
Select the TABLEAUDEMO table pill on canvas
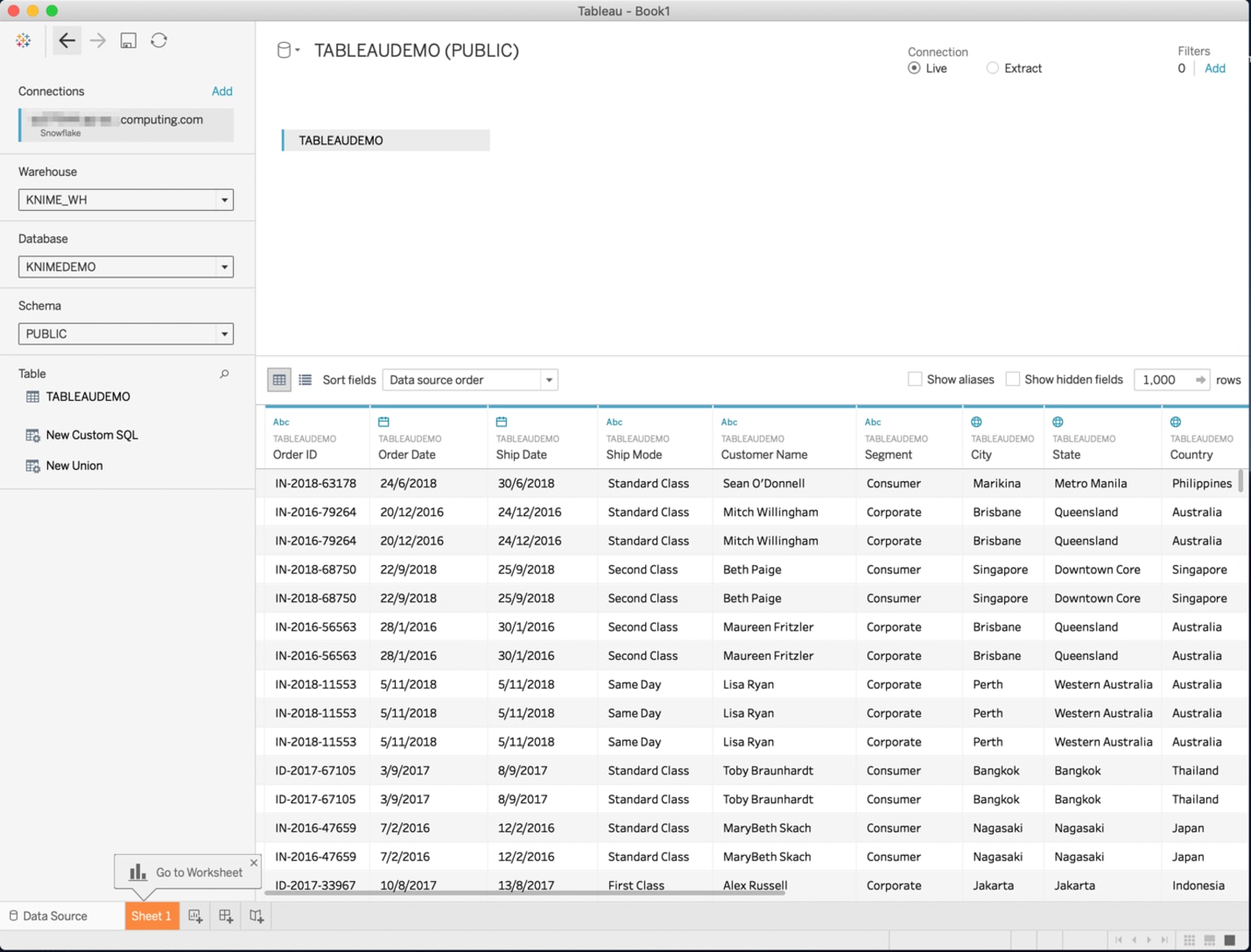coord(386,140)
